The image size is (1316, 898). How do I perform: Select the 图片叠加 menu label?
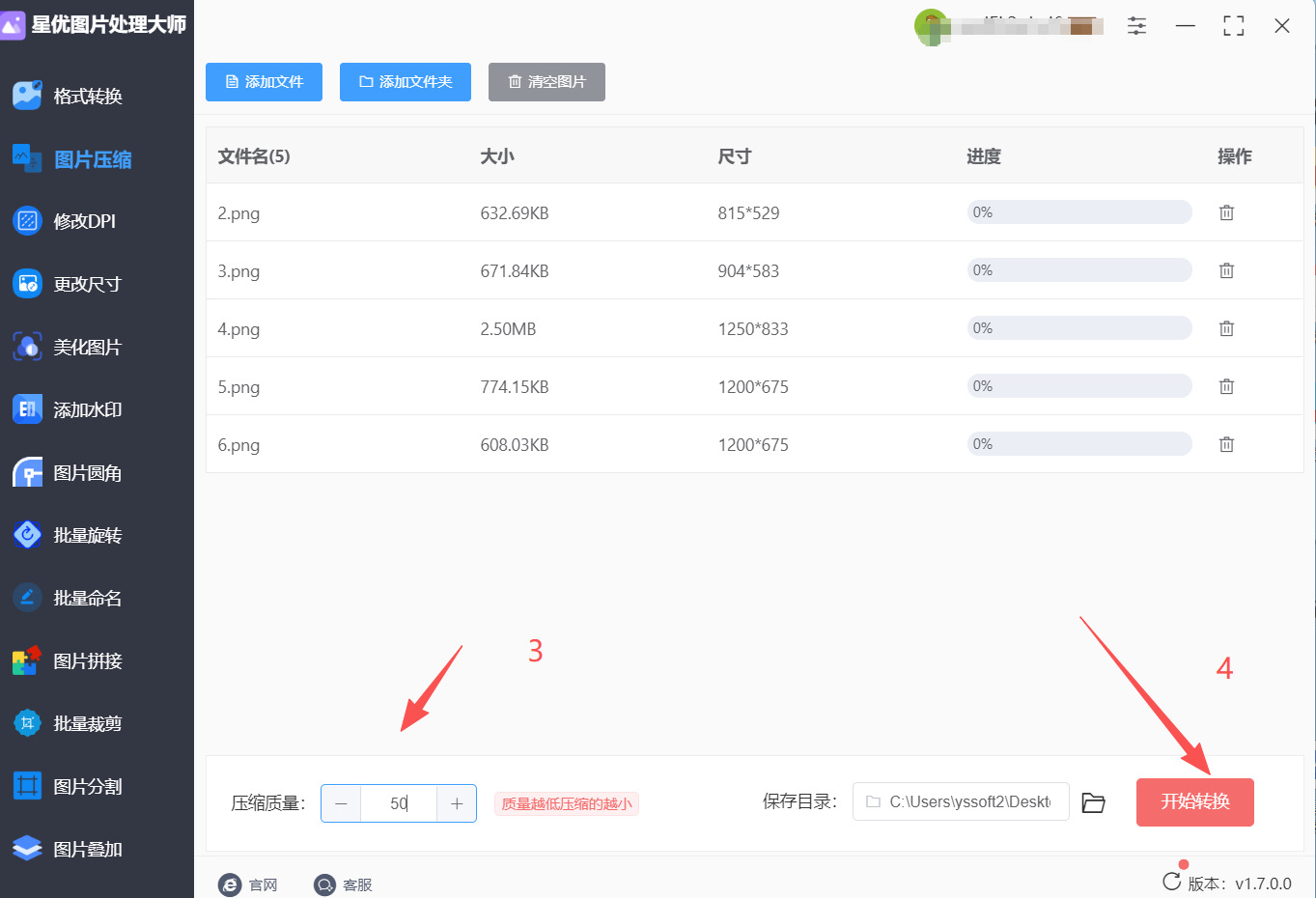click(88, 850)
